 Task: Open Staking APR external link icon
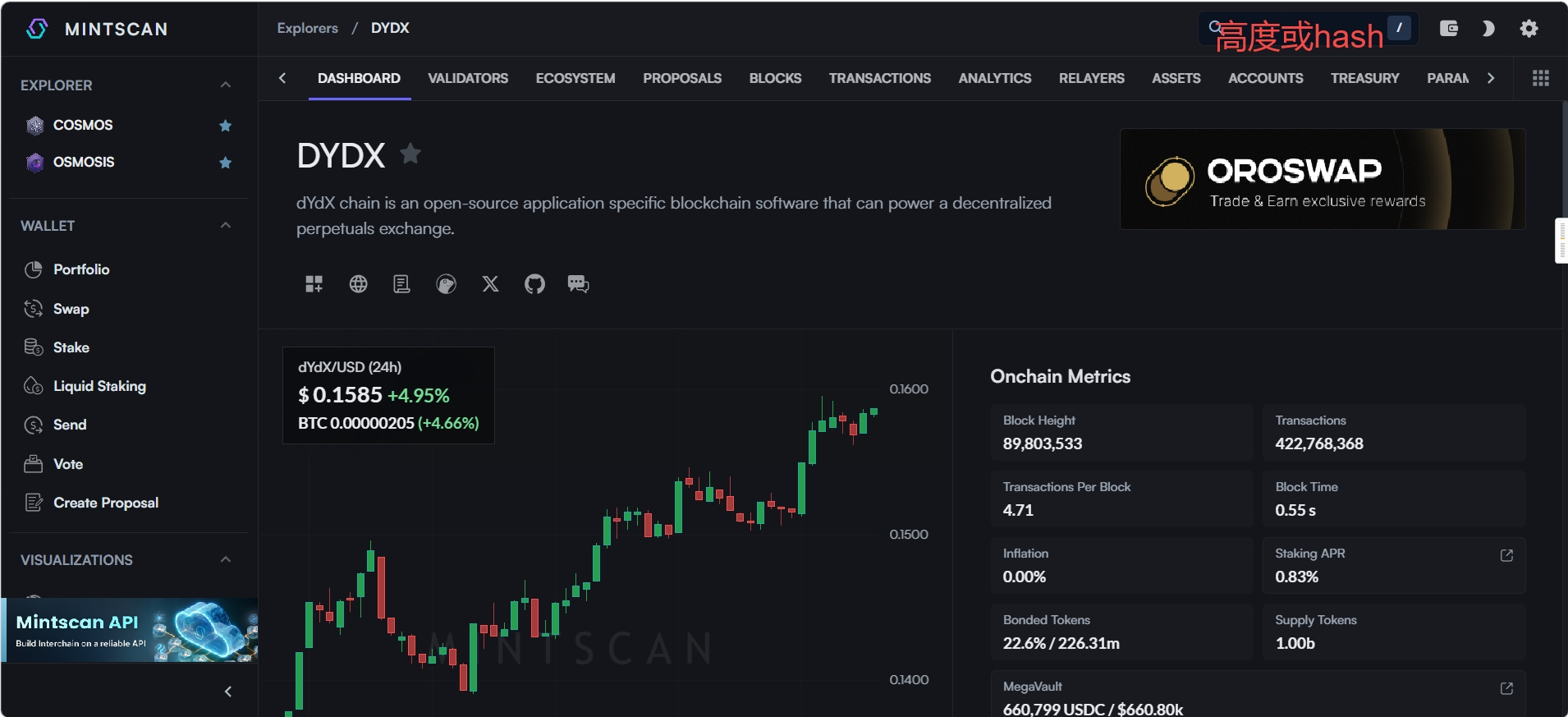1506,555
